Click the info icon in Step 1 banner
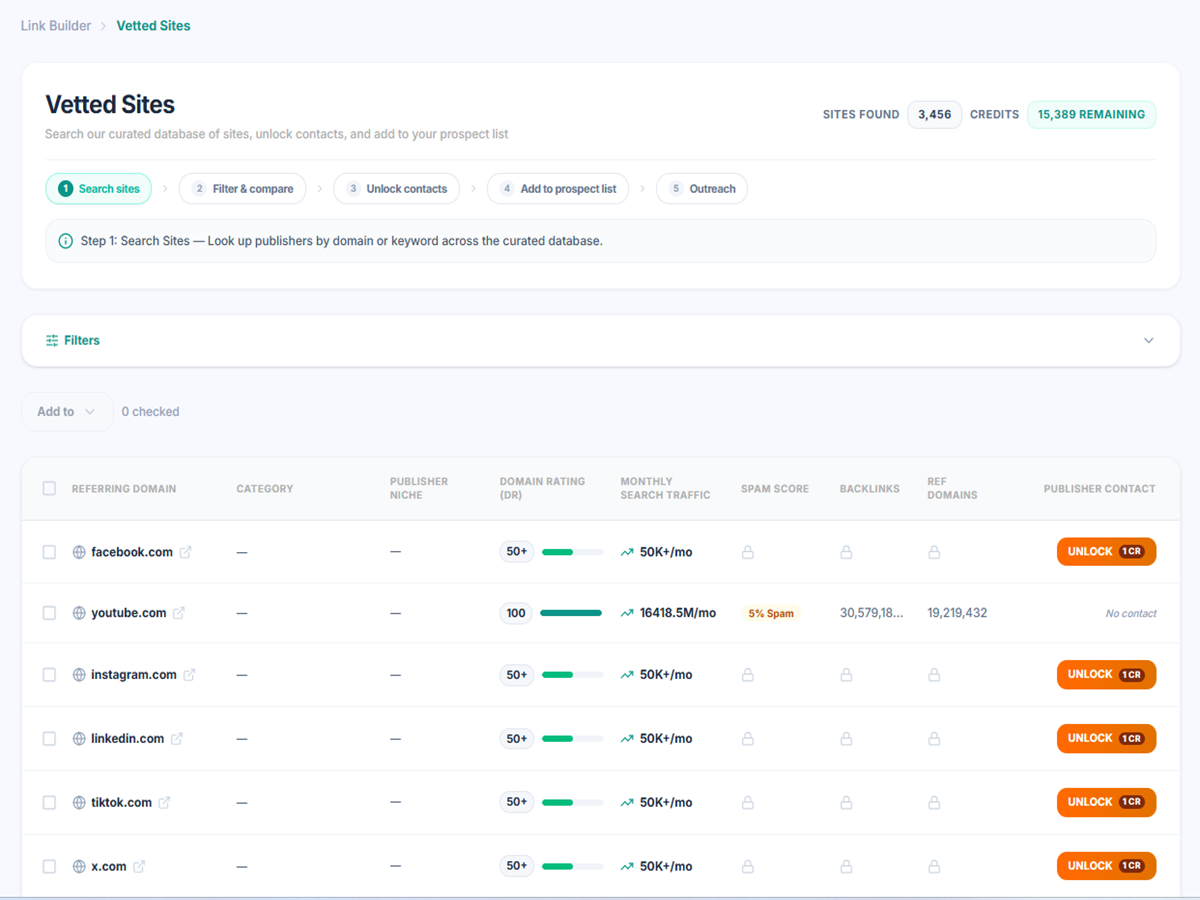 [x=66, y=241]
